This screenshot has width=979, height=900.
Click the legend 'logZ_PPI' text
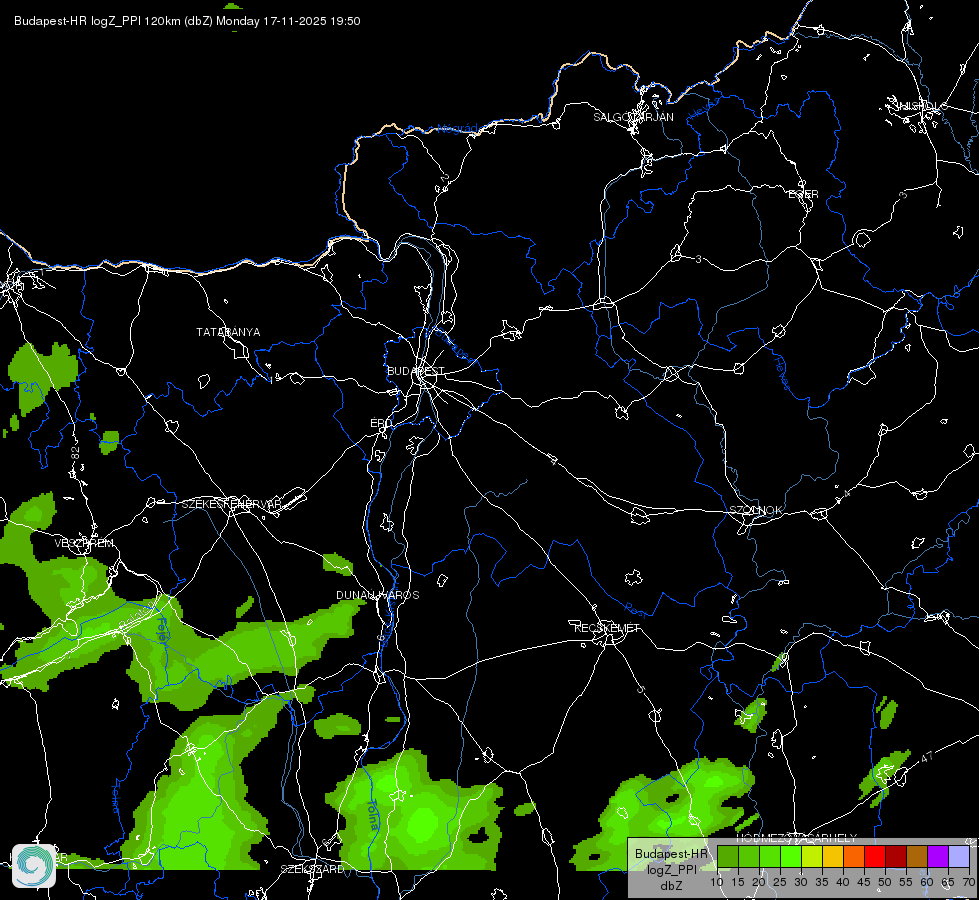[671, 869]
